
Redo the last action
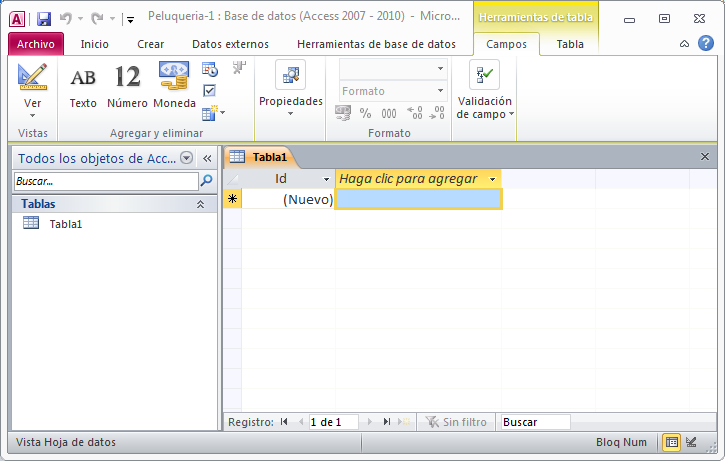tap(97, 19)
